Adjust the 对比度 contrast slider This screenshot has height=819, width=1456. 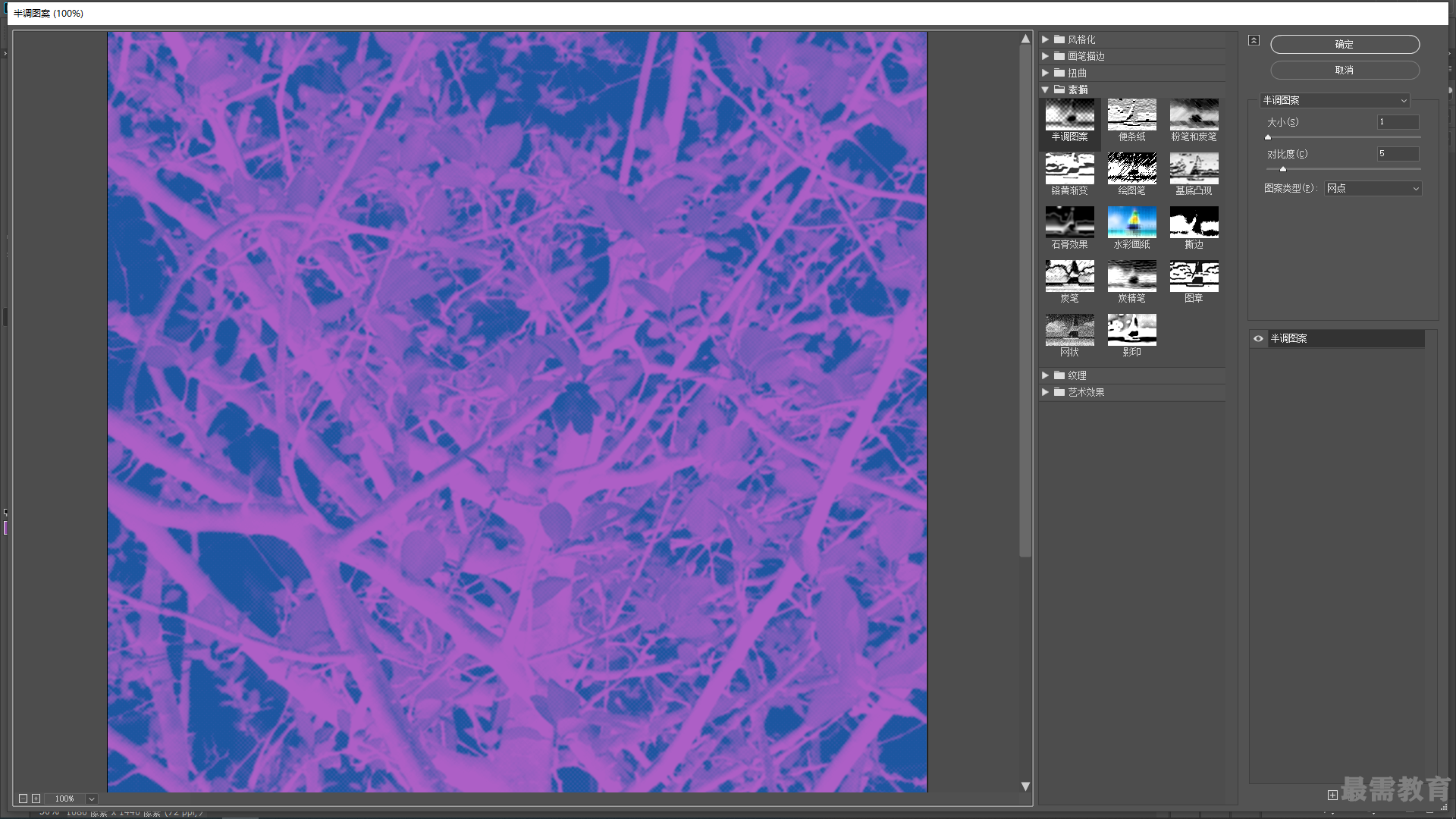pyautogui.click(x=1283, y=169)
